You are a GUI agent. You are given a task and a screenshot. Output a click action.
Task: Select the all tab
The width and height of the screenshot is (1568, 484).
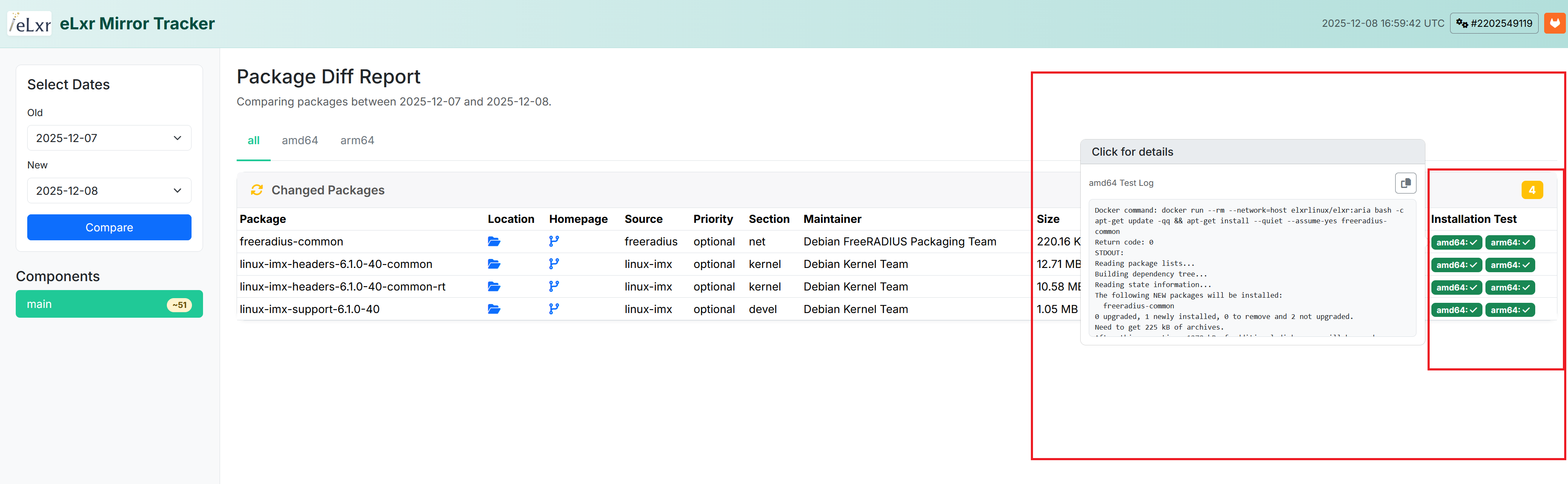(x=253, y=140)
